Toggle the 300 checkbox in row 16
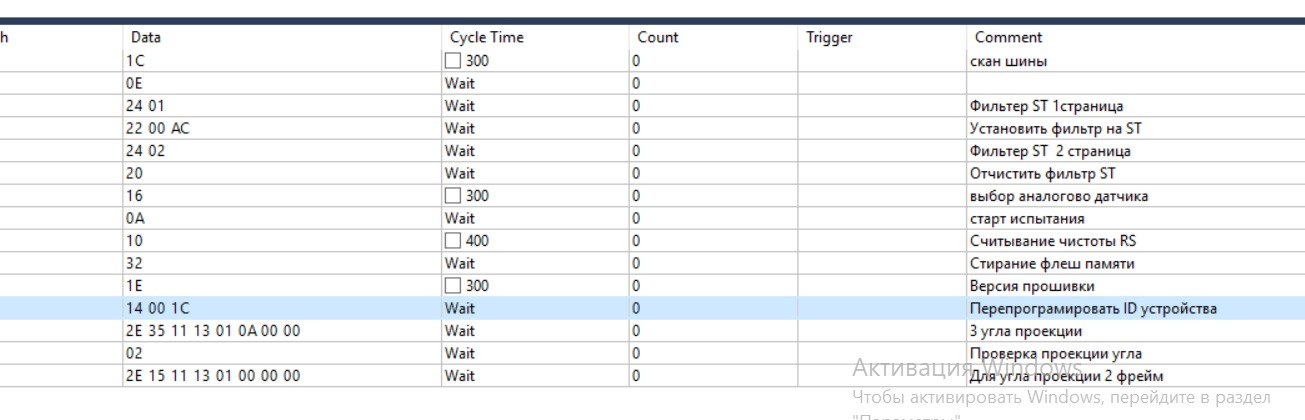 453,196
